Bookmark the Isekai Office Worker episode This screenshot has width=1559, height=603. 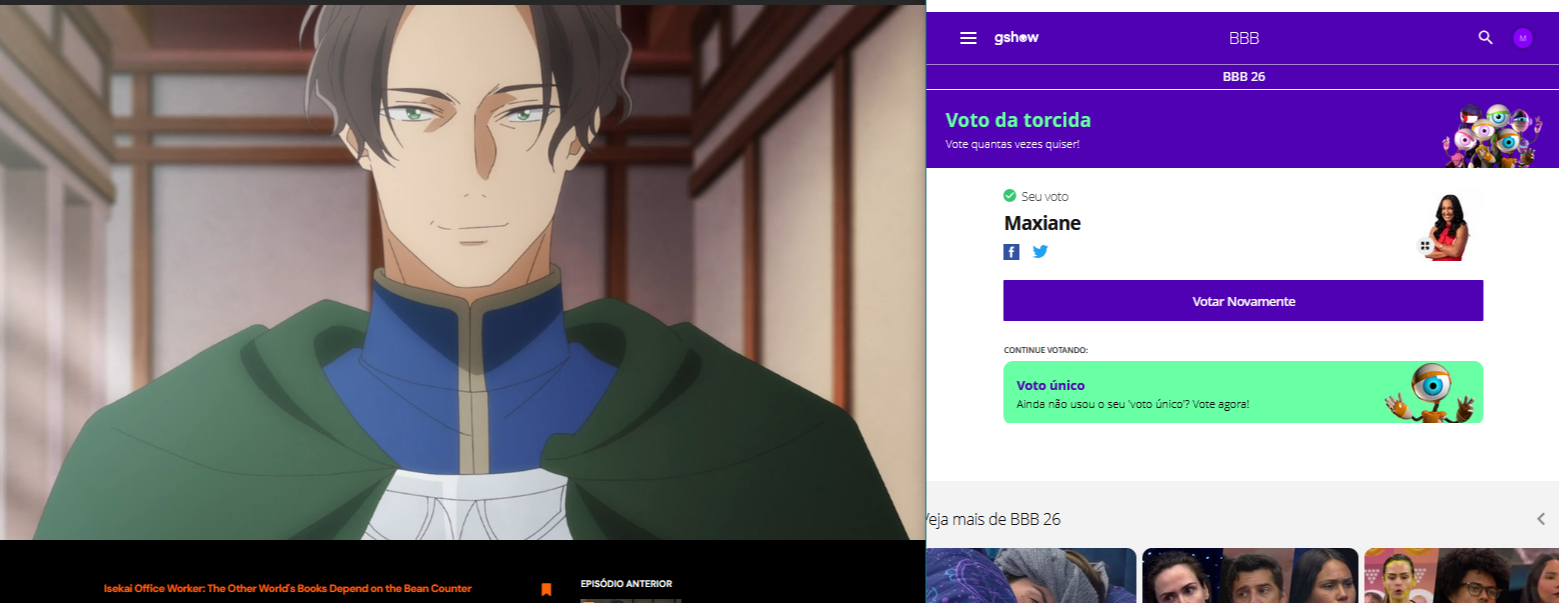pyautogui.click(x=546, y=589)
